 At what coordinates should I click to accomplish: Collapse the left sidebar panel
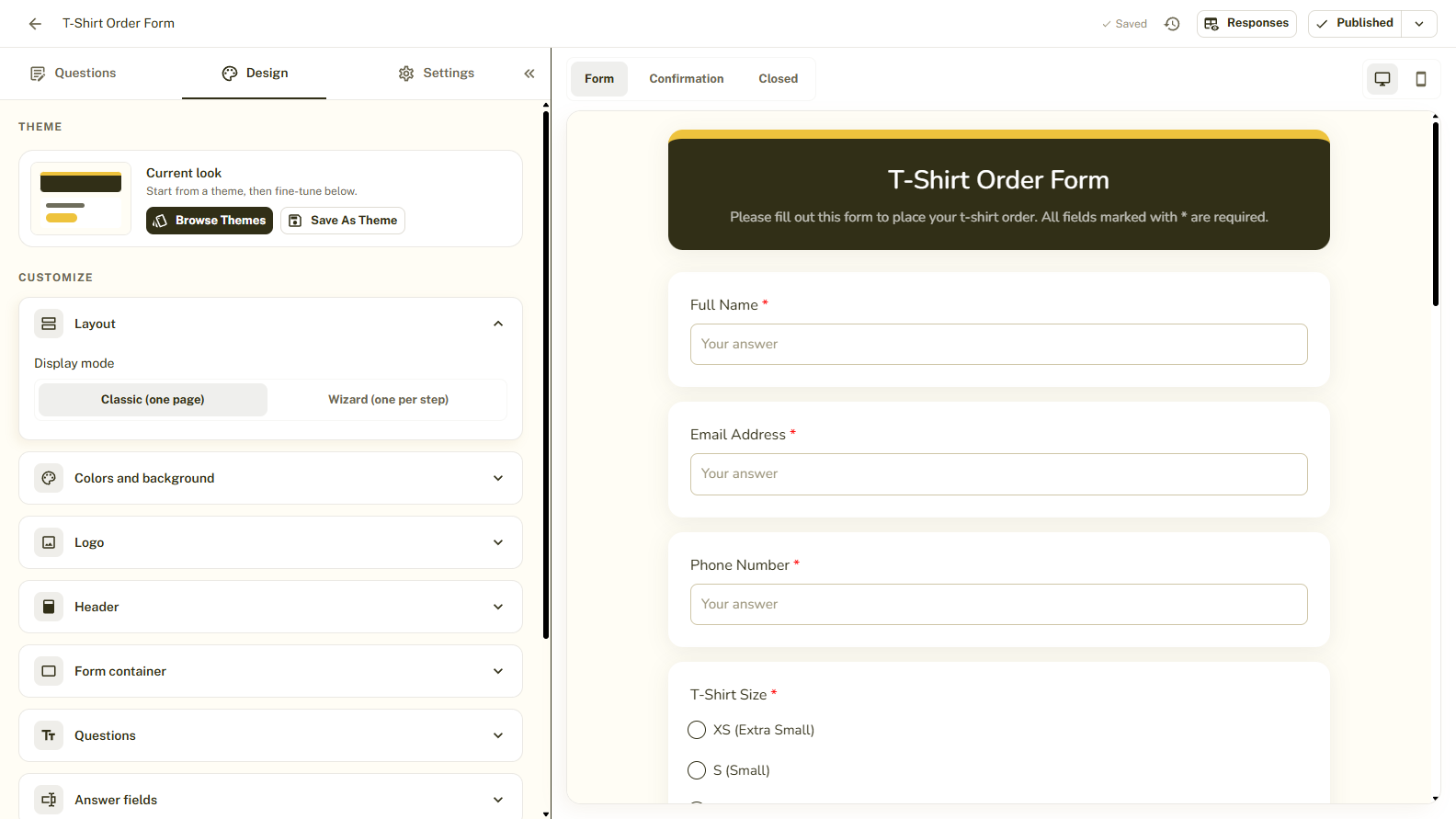tap(529, 74)
